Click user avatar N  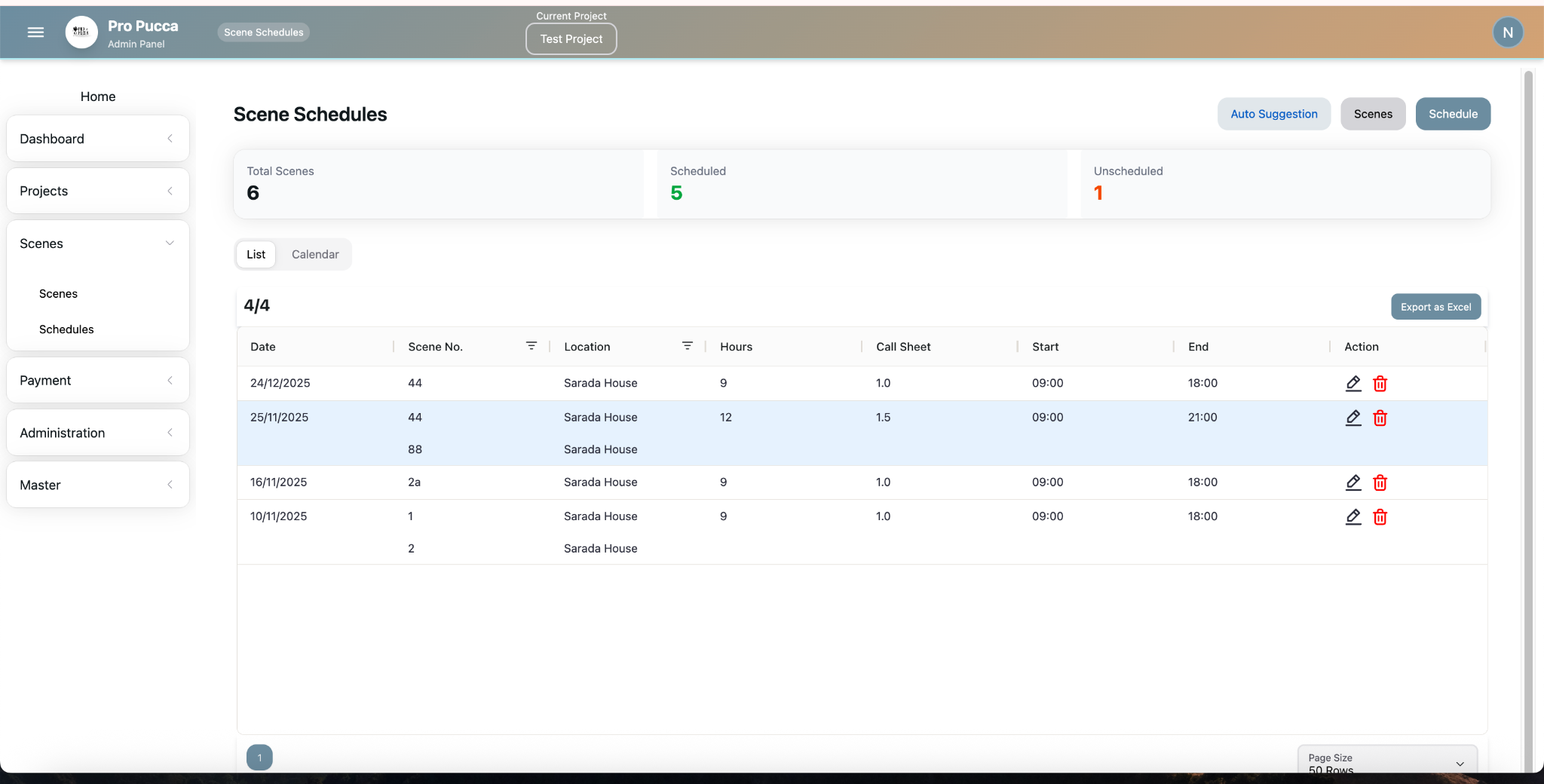point(1508,32)
